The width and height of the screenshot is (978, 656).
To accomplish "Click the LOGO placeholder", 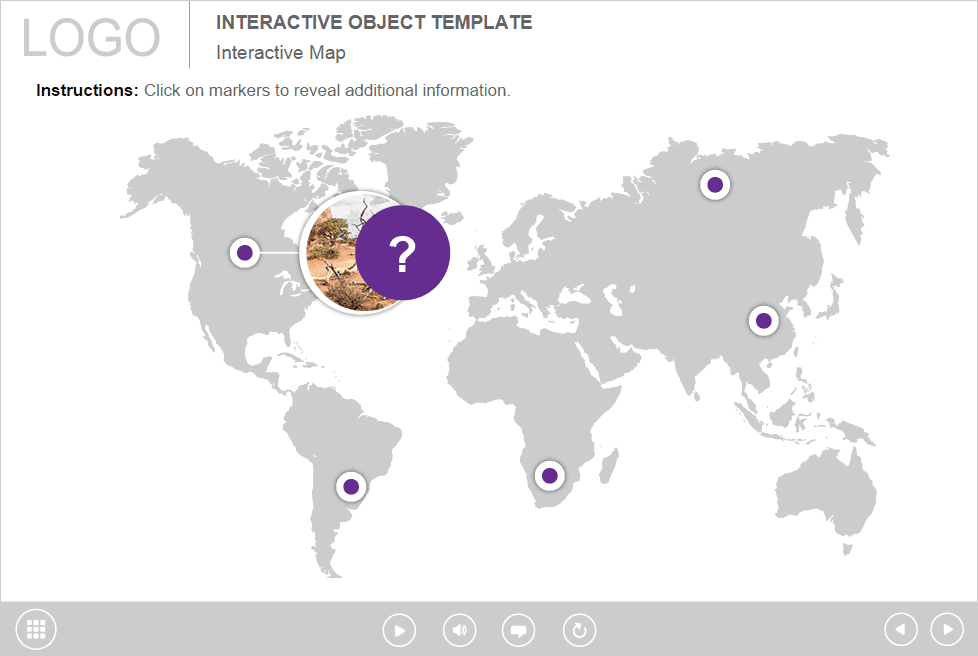I will click(x=91, y=38).
